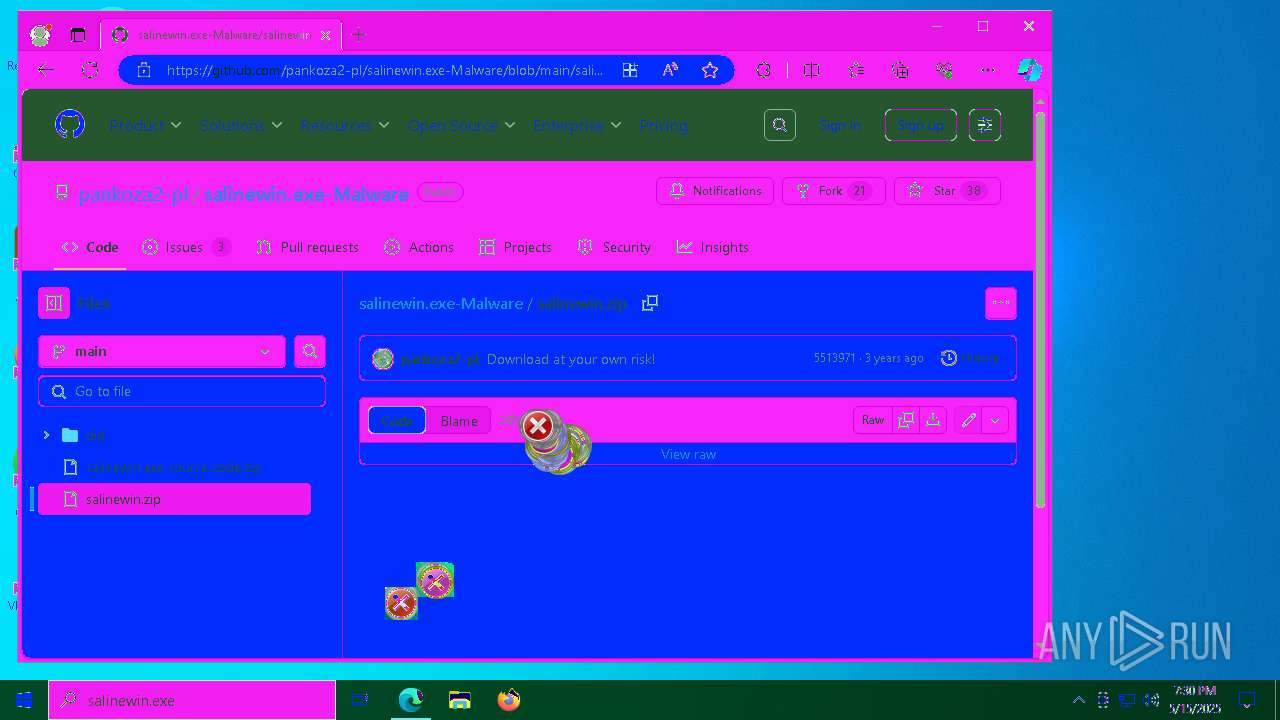The width and height of the screenshot is (1280, 720).
Task: Focus the Go to file search field
Action: click(x=182, y=391)
